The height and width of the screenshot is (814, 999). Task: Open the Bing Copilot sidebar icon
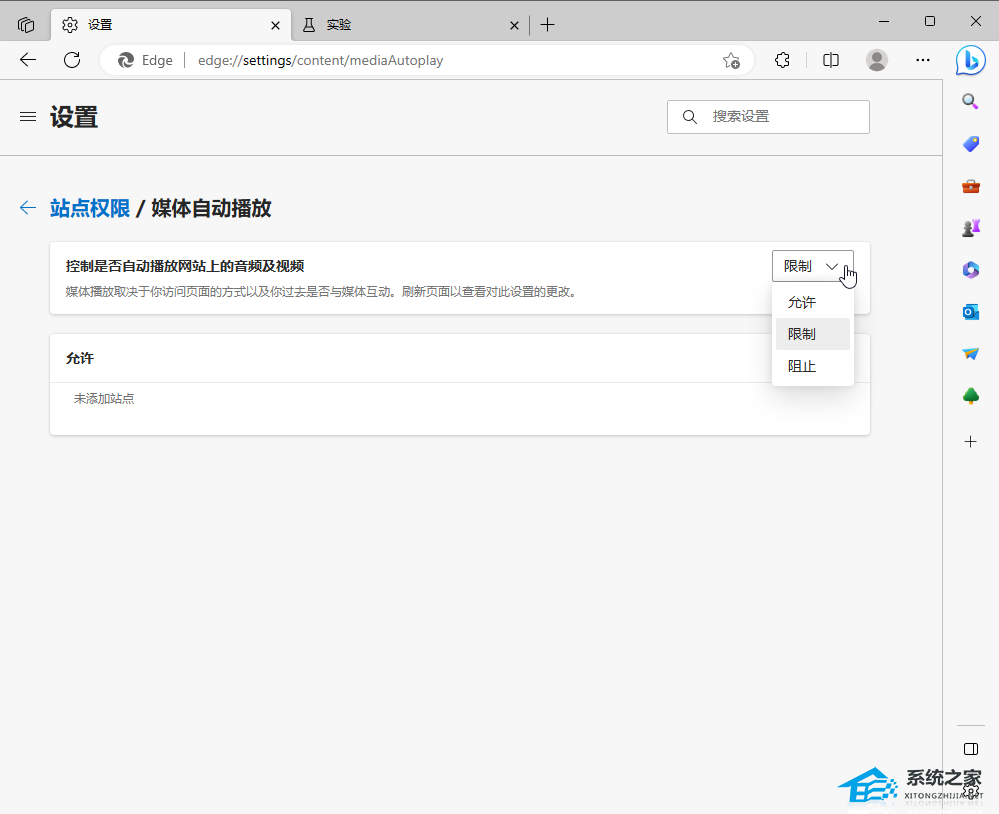click(x=970, y=60)
